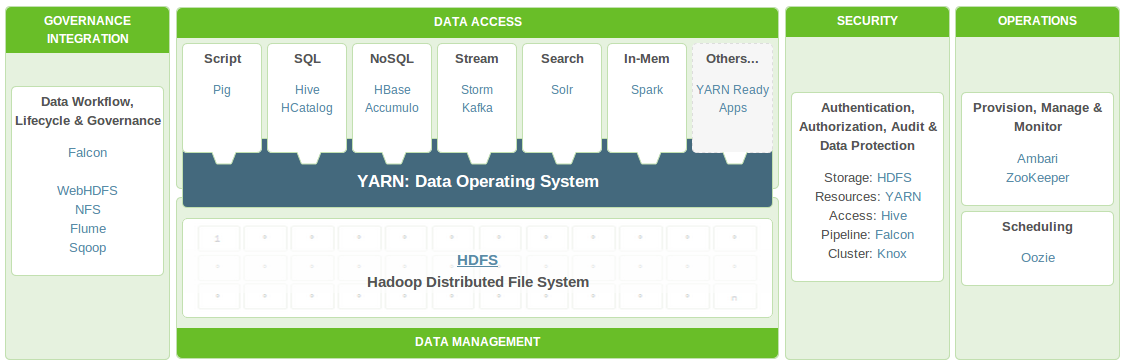Screen dimensions: 1123x363
Task: Open the Flume link
Action: tap(87, 229)
